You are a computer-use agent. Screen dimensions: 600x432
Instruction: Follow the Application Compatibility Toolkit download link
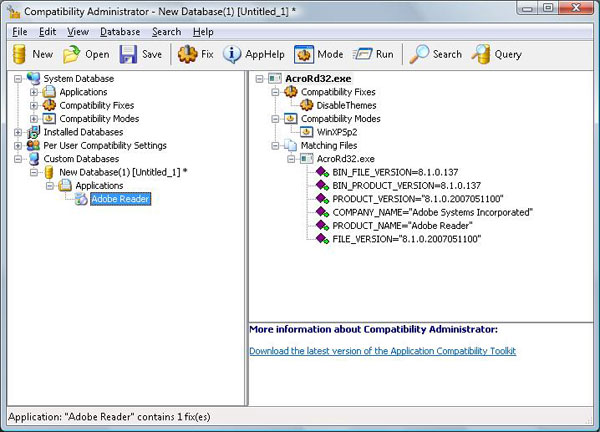pyautogui.click(x=383, y=351)
